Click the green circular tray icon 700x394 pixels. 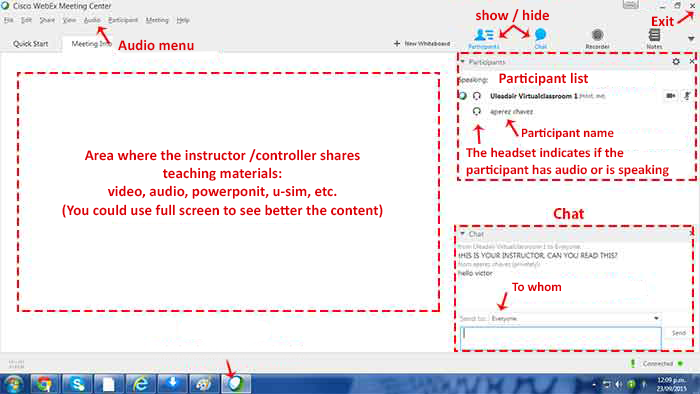click(x=631, y=384)
